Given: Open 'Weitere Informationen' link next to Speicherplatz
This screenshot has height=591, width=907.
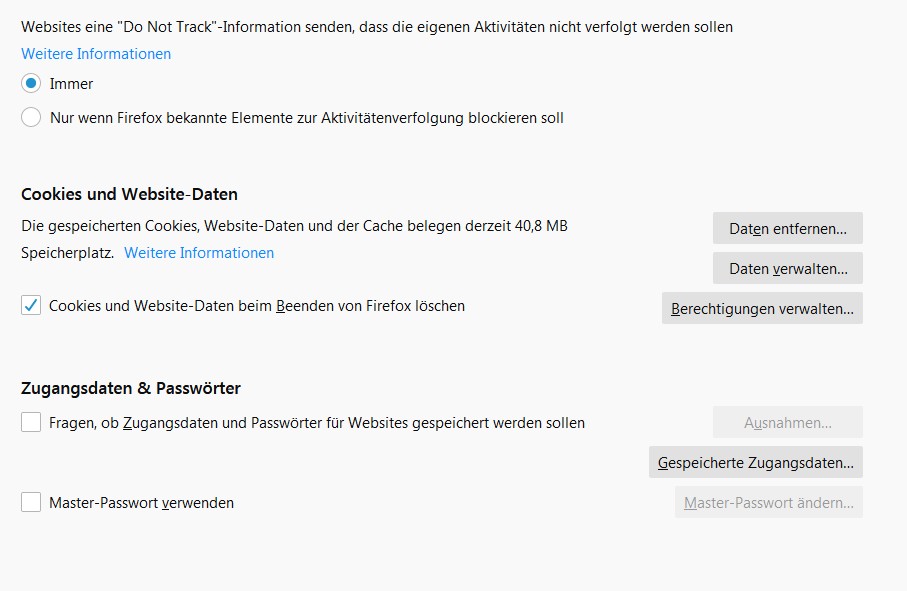Looking at the screenshot, I should click(x=199, y=253).
